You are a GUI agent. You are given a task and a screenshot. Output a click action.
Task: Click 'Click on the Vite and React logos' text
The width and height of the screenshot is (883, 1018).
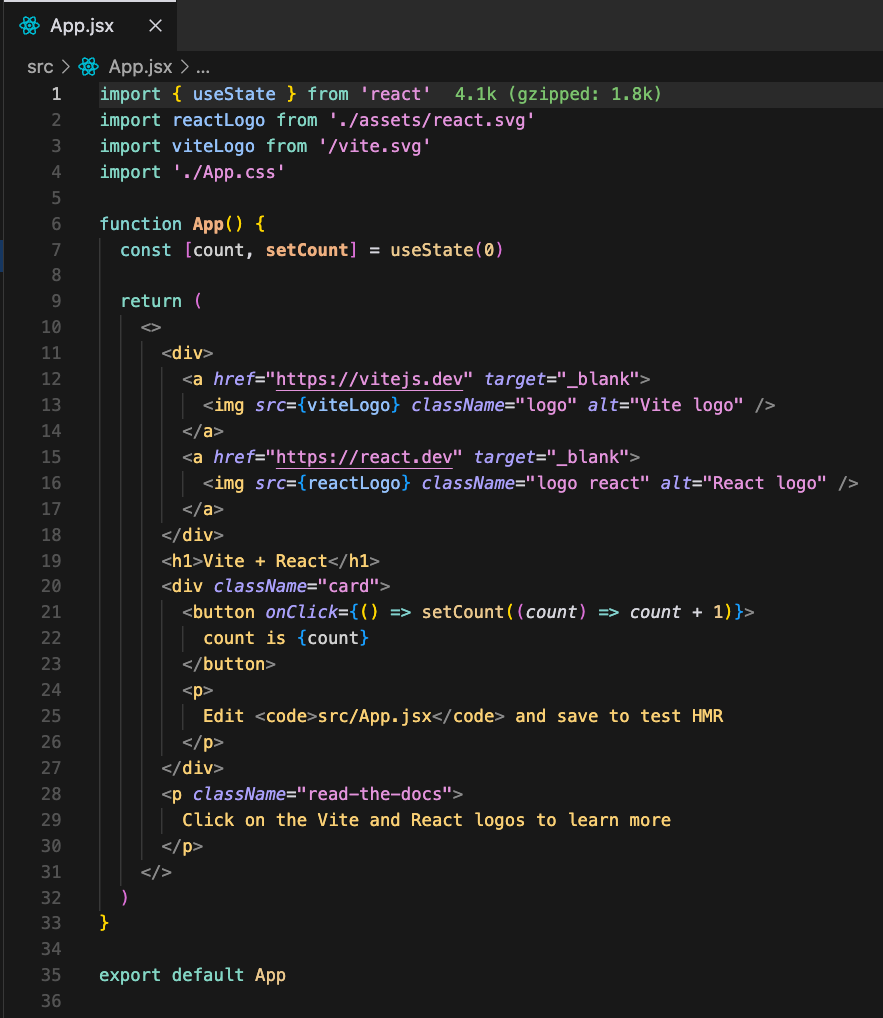[x=353, y=820]
